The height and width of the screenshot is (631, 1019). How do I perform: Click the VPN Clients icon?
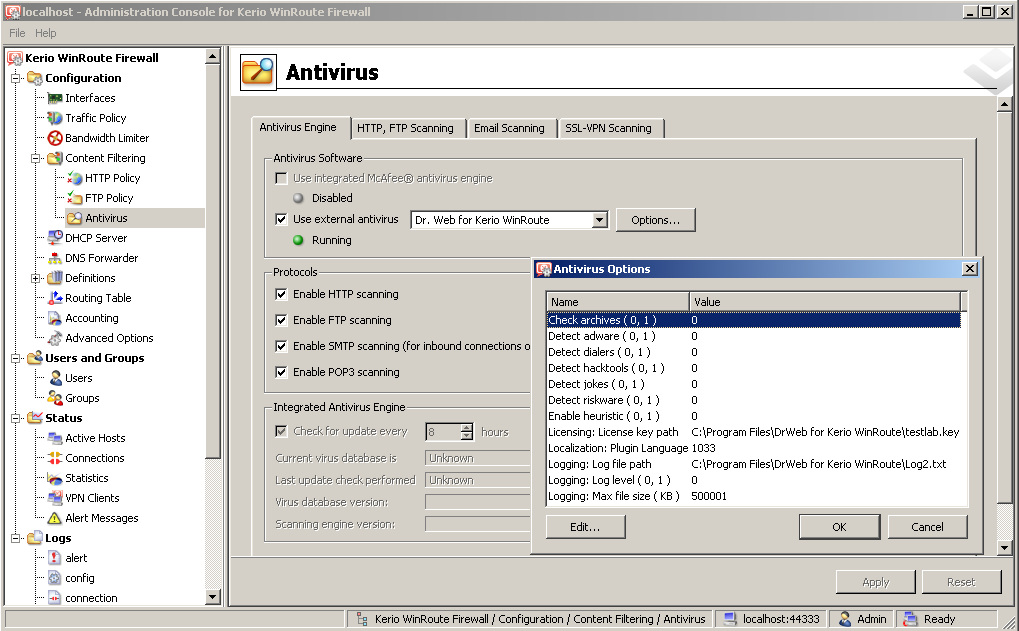(x=55, y=498)
